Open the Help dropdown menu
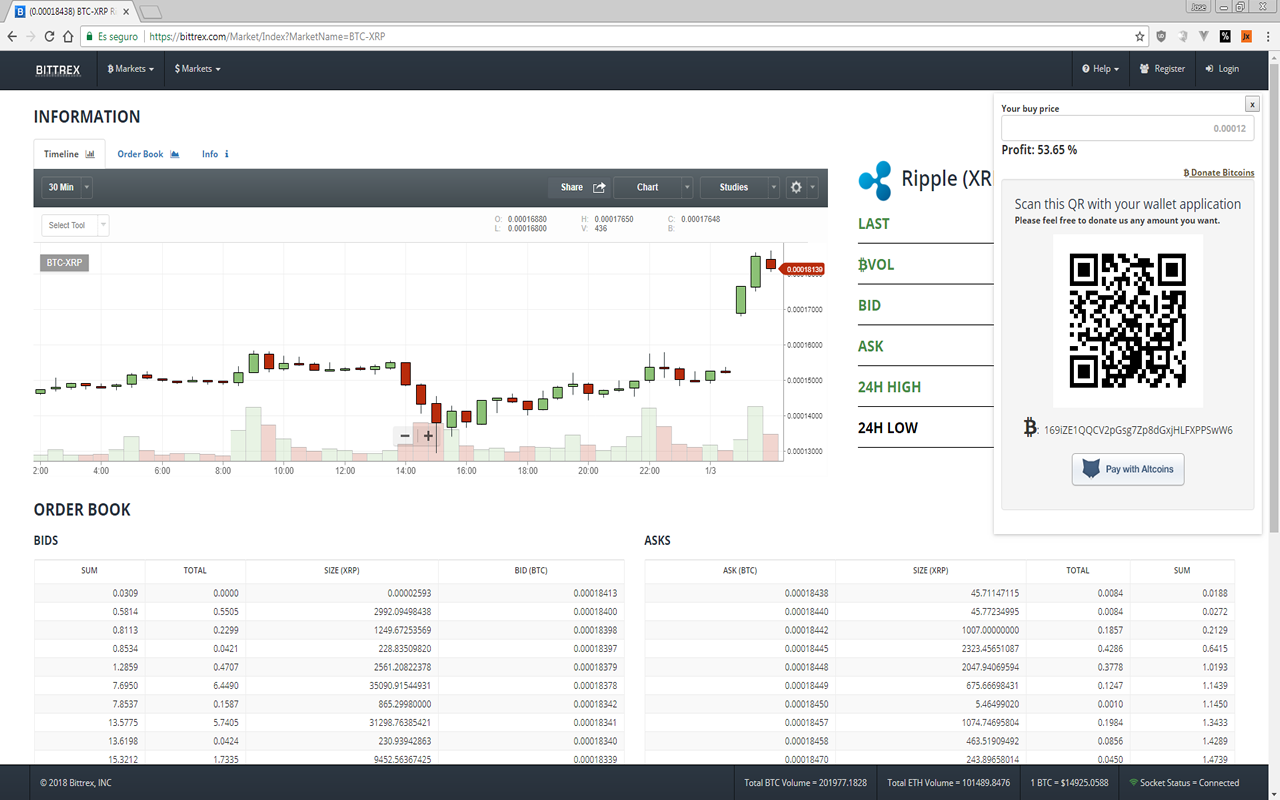1280x800 pixels. [1100, 69]
